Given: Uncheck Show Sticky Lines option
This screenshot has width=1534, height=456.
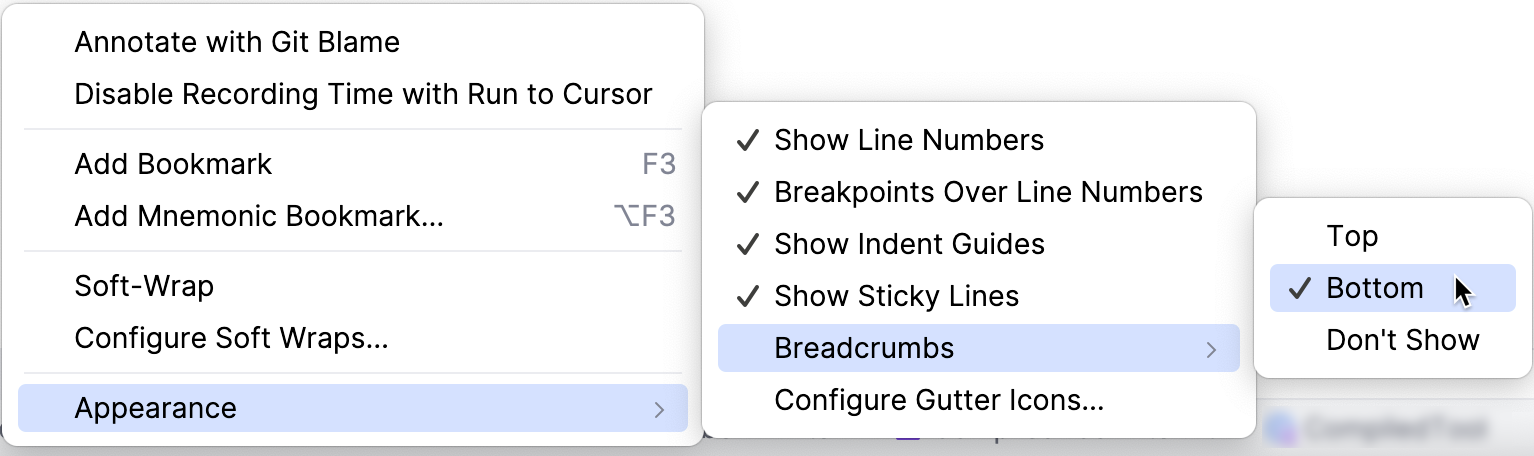Looking at the screenshot, I should tap(895, 296).
